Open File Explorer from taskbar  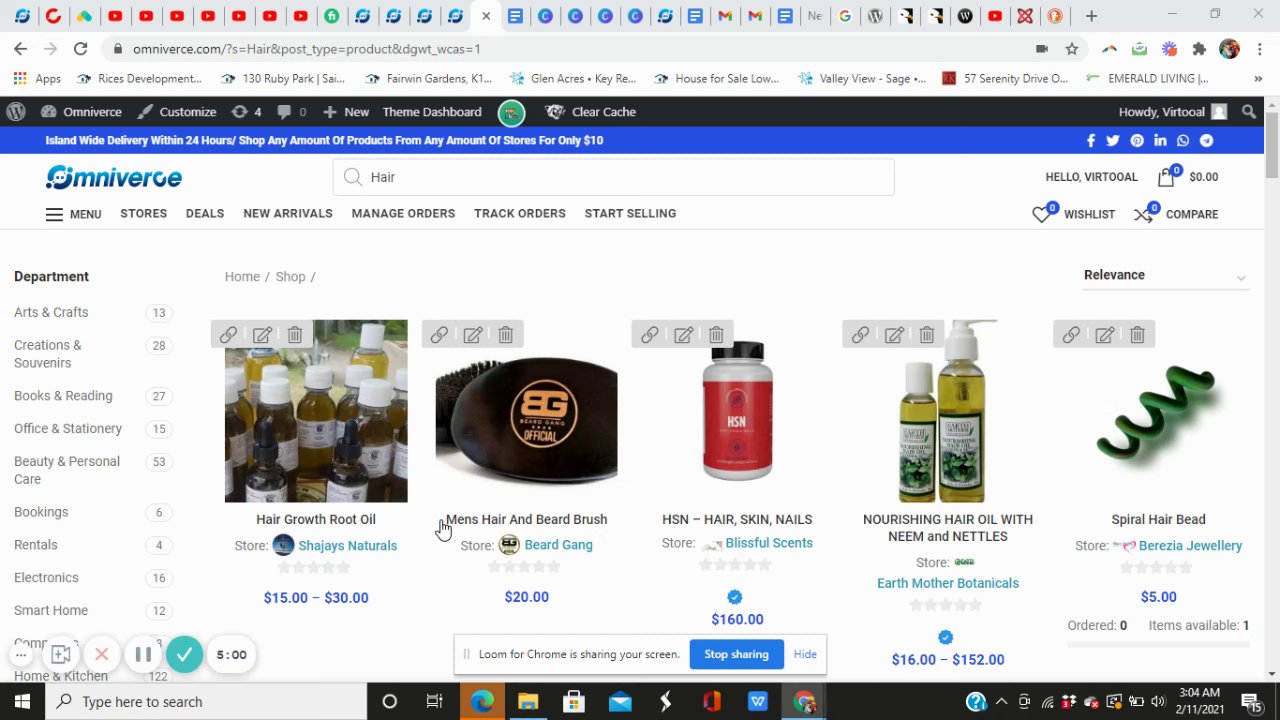(x=528, y=702)
